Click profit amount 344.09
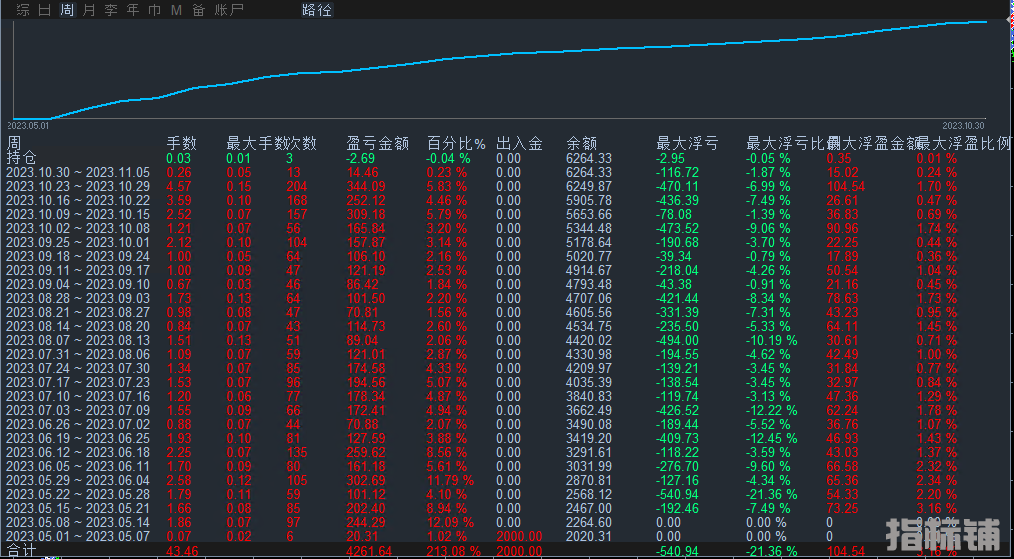This screenshot has width=1014, height=559. [x=365, y=186]
